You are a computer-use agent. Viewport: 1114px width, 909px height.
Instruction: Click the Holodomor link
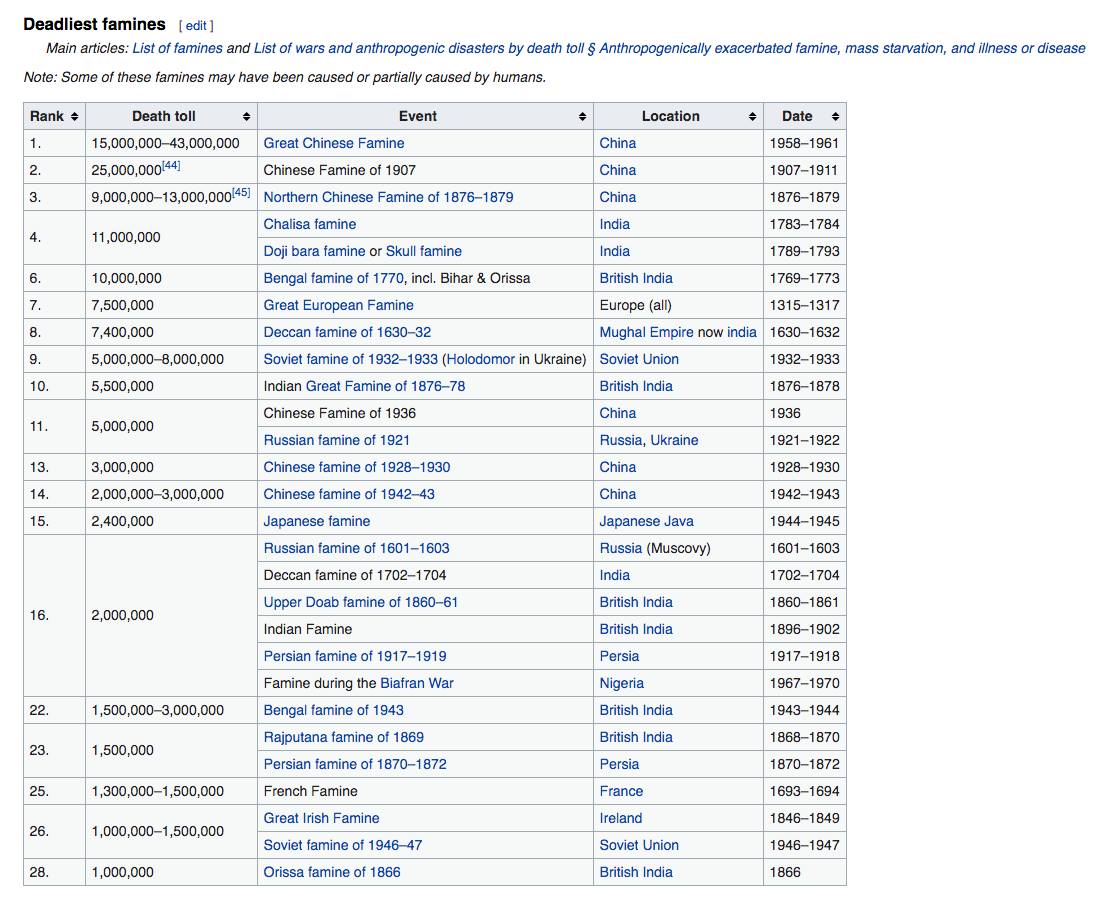tap(481, 359)
